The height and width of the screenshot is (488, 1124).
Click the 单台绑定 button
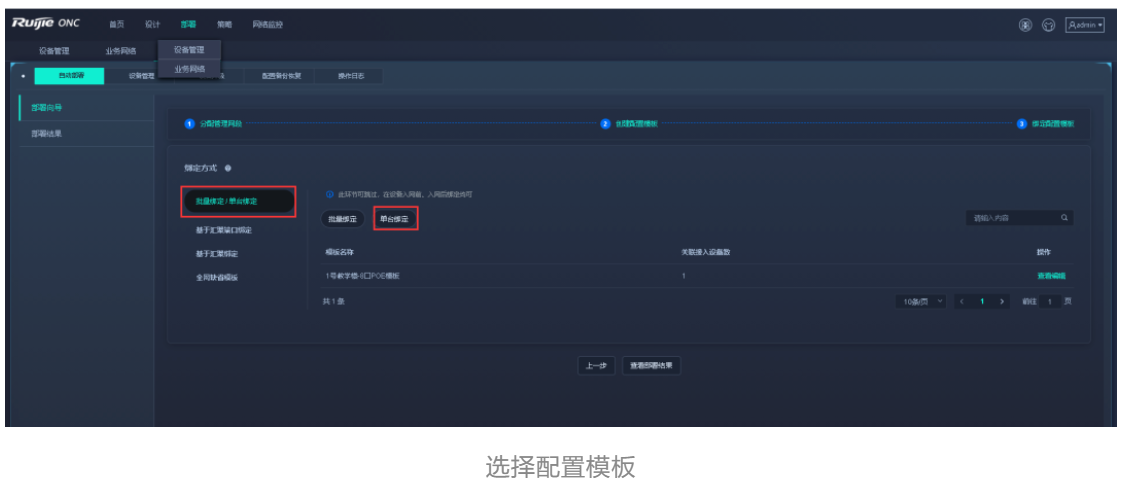coord(394,218)
